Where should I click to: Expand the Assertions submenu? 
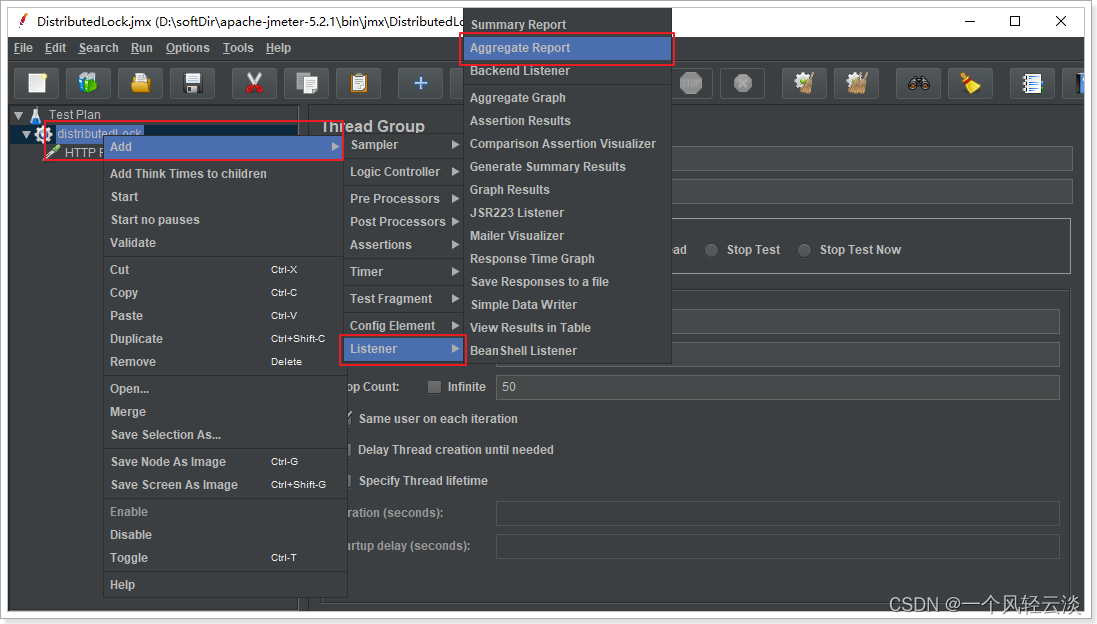tap(404, 245)
